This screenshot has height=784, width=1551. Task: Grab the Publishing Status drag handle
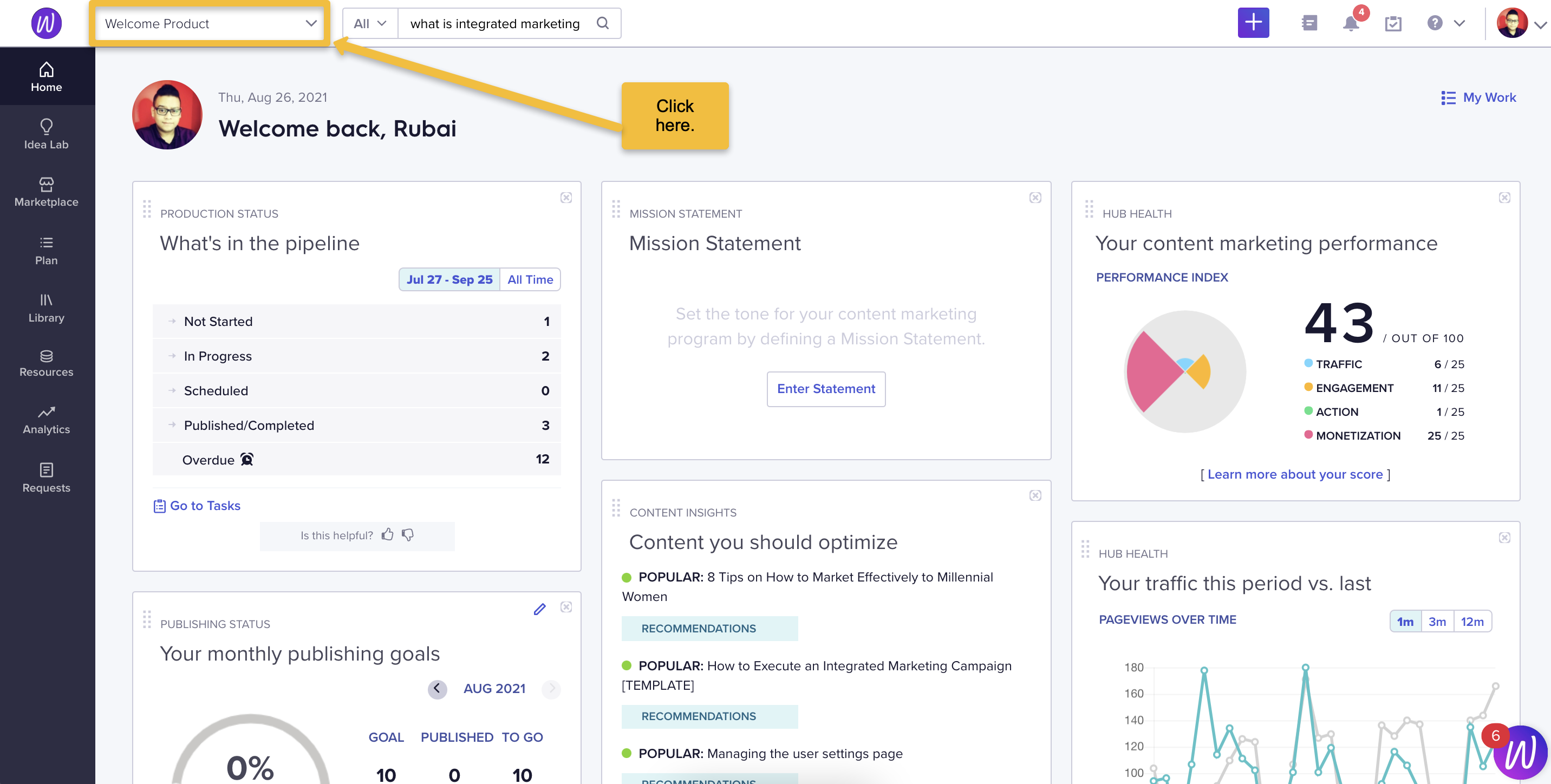(x=146, y=619)
